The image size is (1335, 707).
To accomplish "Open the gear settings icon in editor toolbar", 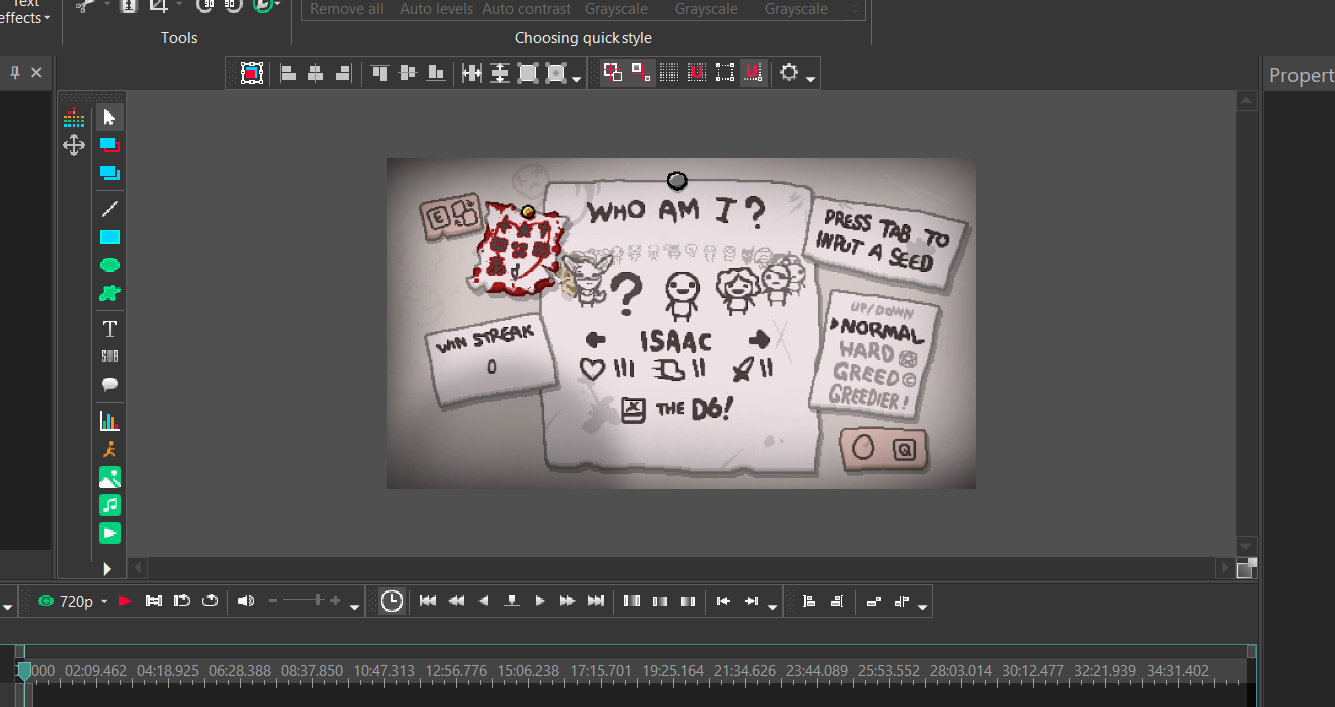I will point(789,73).
